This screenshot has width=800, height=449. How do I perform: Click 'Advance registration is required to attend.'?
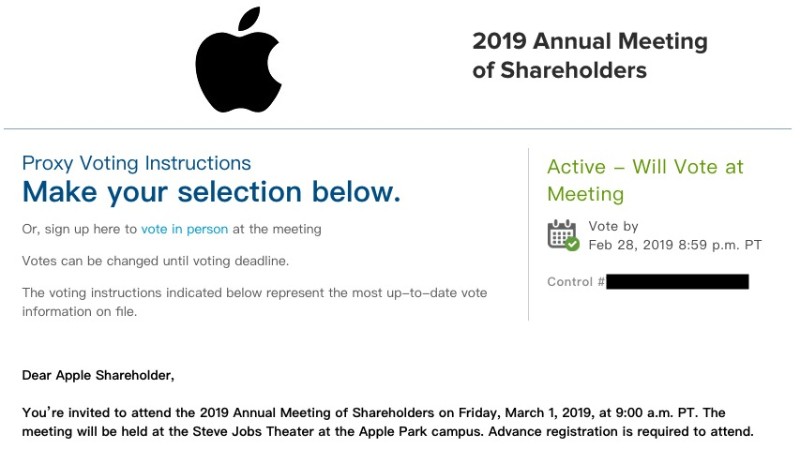tap(621, 432)
